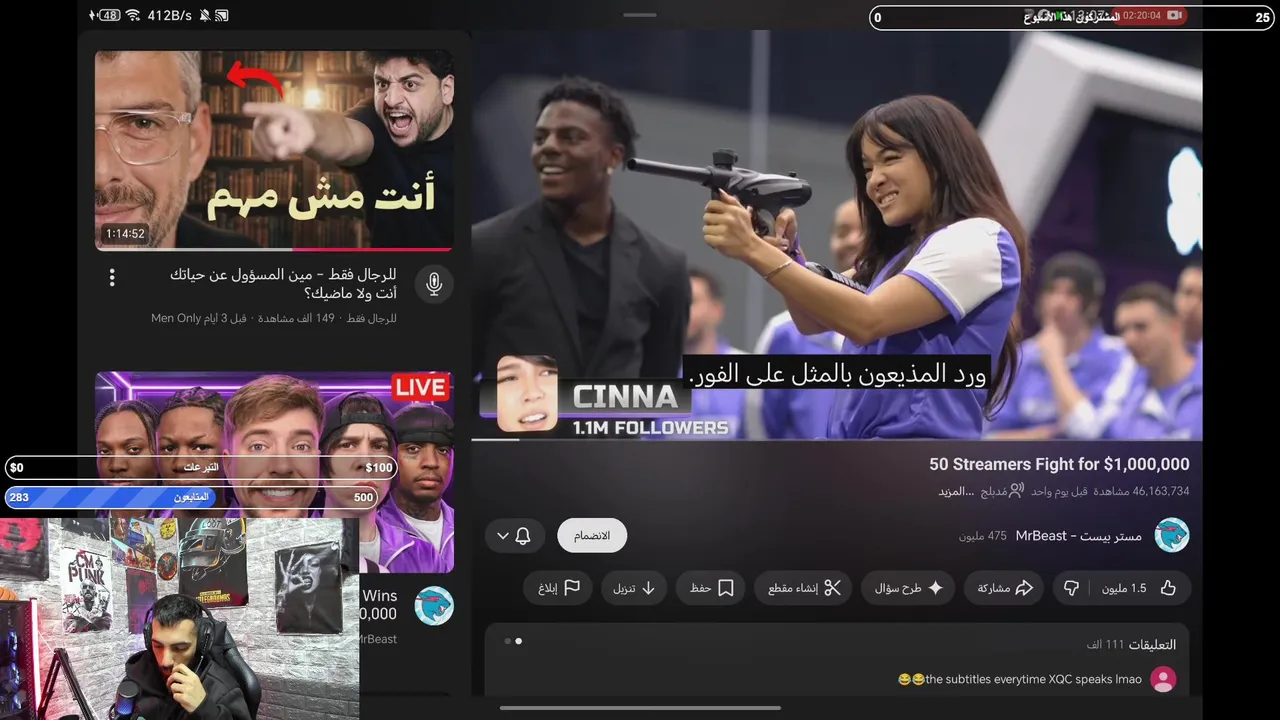
Task: Tap the main video player
Action: click(x=836, y=235)
